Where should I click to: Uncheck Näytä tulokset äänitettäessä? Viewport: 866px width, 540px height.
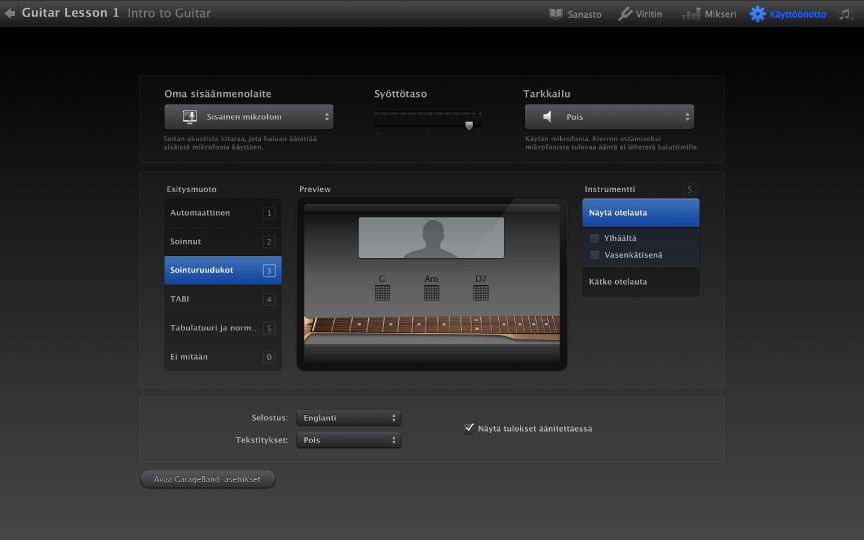pos(469,428)
